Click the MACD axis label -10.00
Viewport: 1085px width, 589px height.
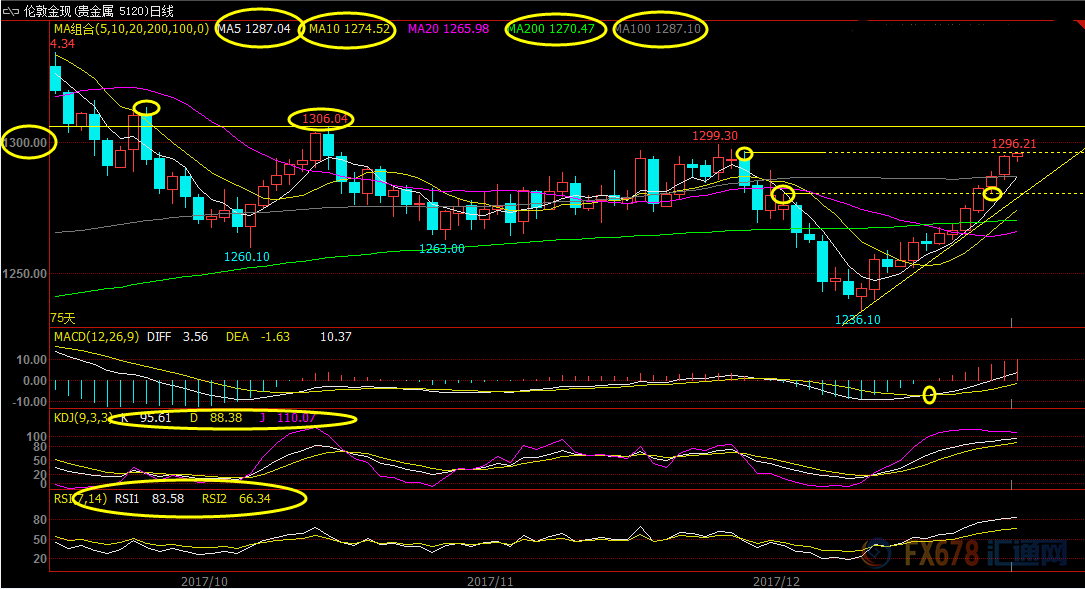(30, 402)
